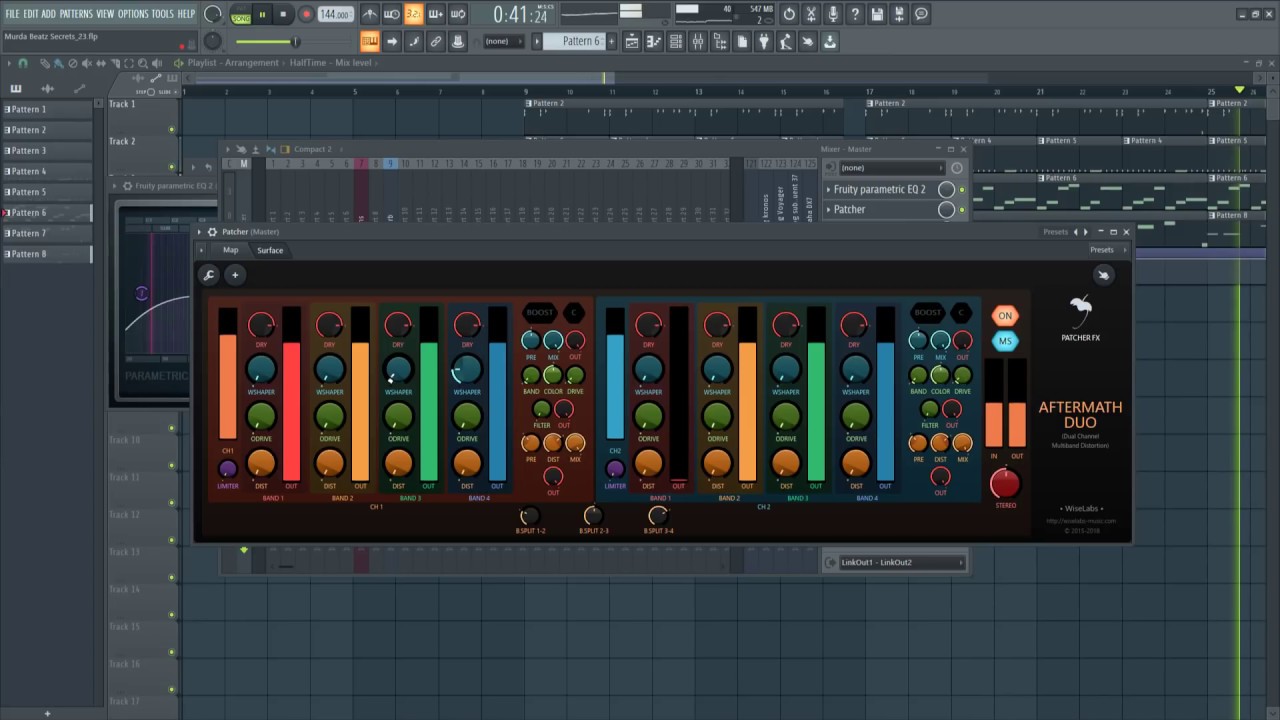Open the Patcher plugin options gear icon
Viewport: 1280px width, 720px height.
212,232
